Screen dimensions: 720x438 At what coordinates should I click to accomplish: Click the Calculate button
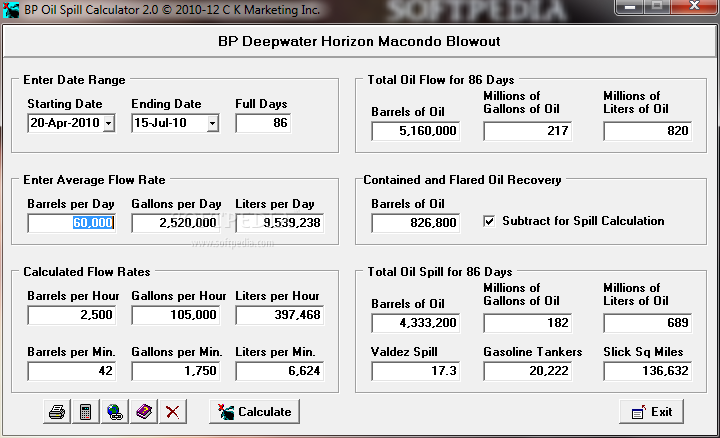point(254,411)
